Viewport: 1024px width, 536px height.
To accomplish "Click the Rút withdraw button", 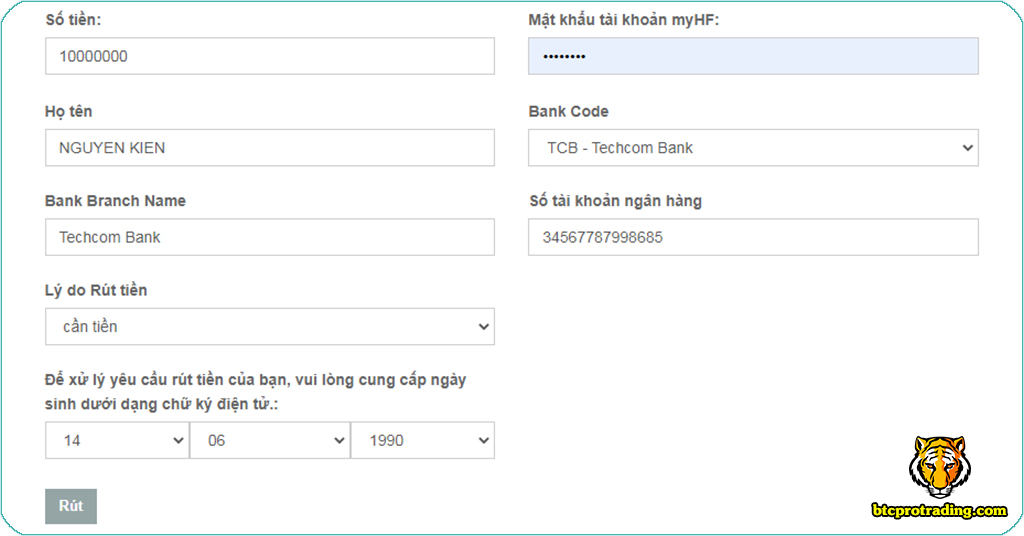I will [71, 506].
